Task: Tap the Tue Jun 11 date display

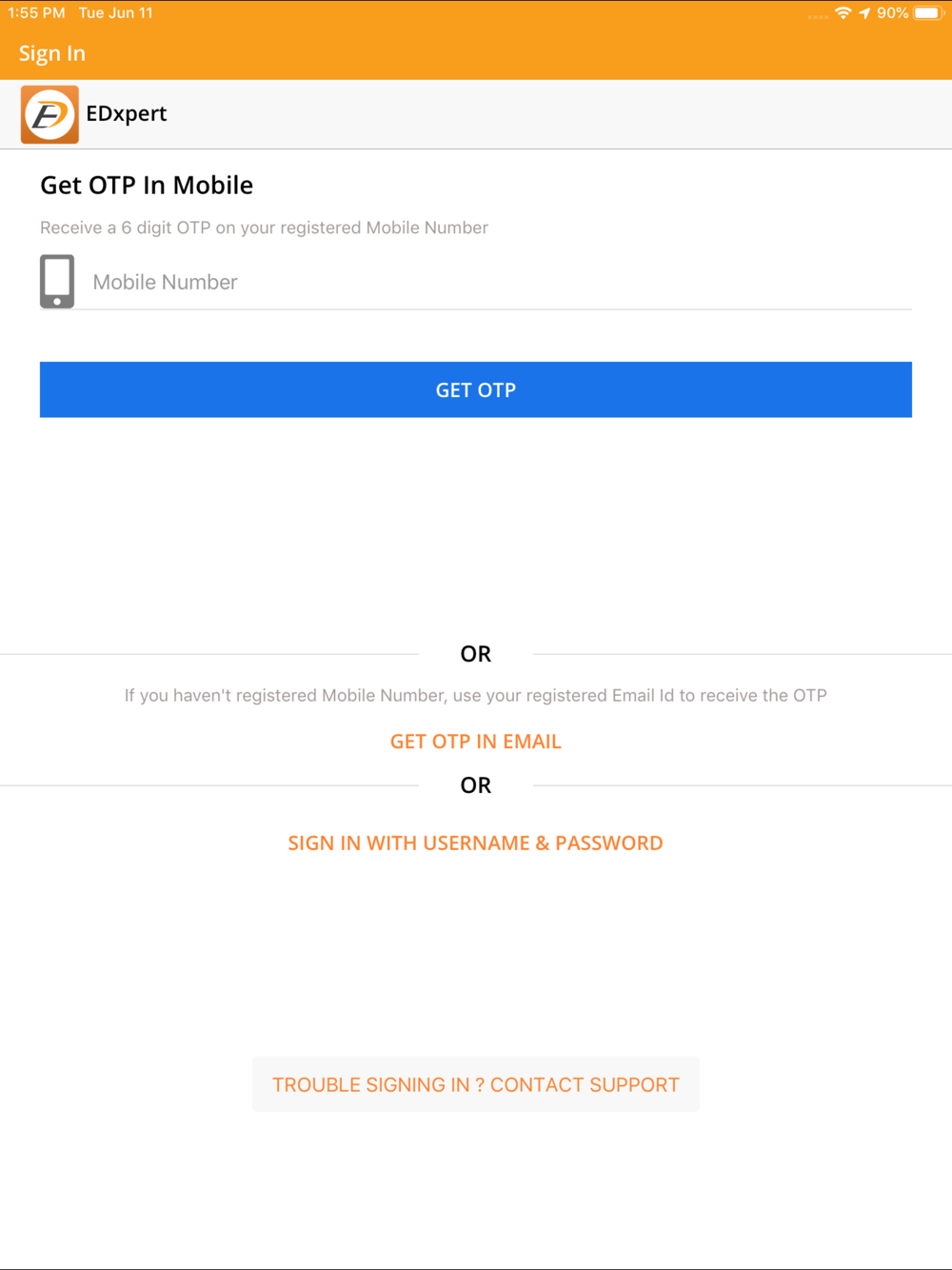Action: click(x=116, y=13)
